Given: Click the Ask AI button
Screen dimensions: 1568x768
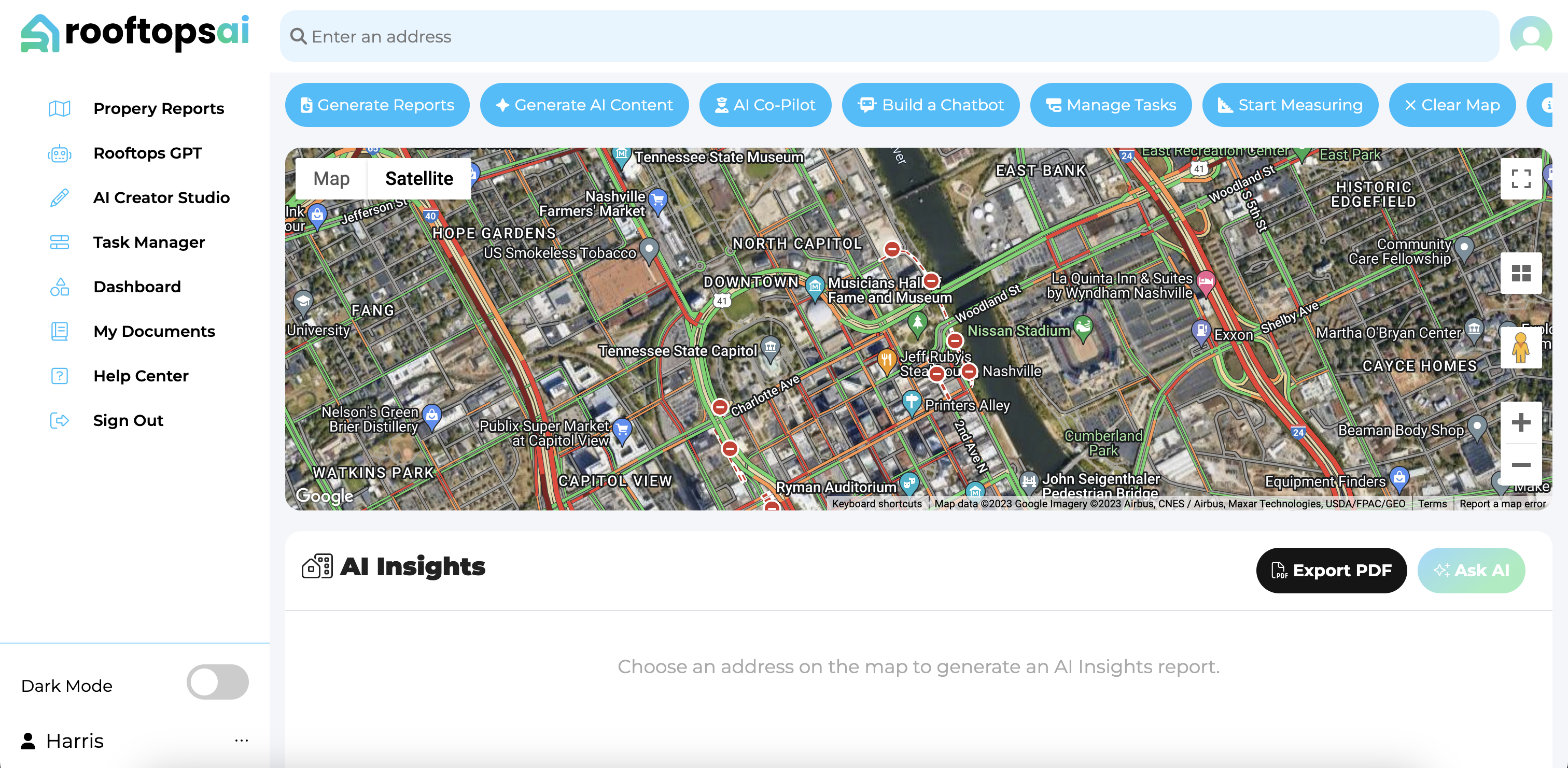Looking at the screenshot, I should (1471, 570).
